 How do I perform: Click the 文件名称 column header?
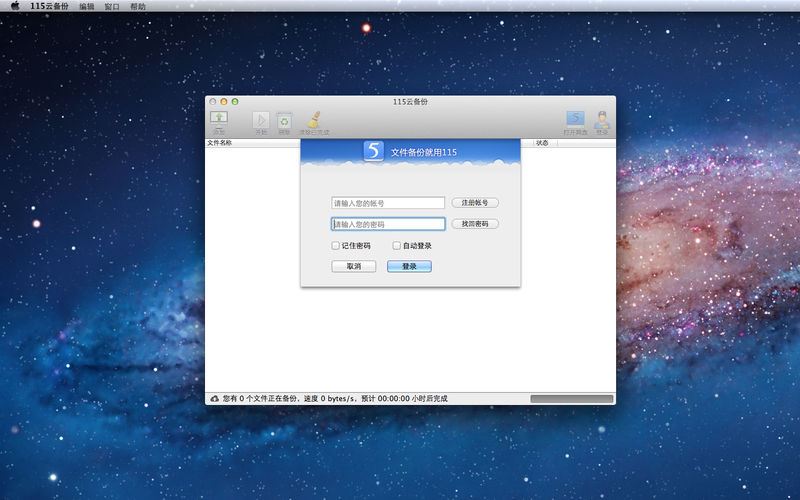pyautogui.click(x=219, y=143)
